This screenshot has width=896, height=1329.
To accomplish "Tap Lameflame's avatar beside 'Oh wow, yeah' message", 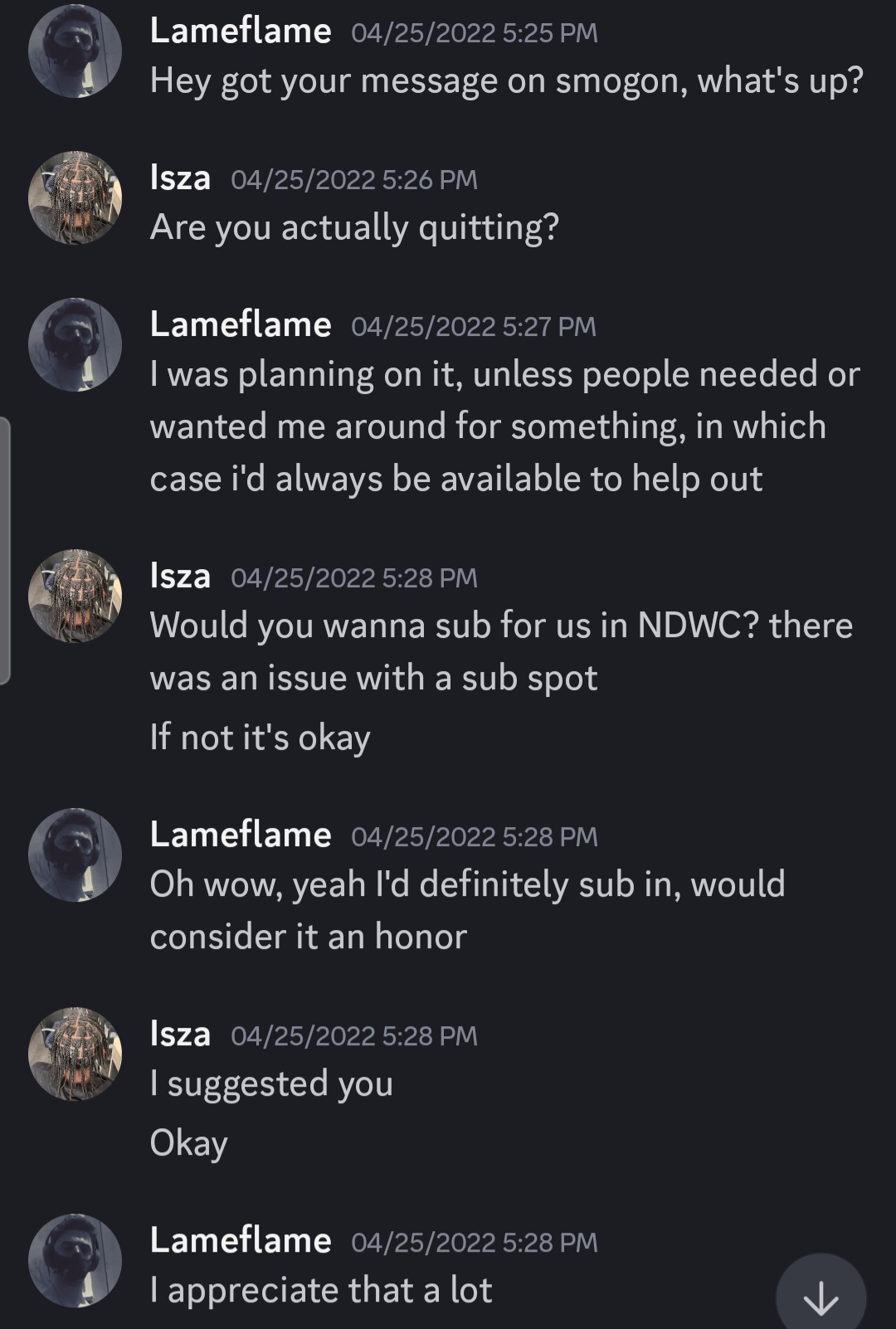I will pos(75,854).
